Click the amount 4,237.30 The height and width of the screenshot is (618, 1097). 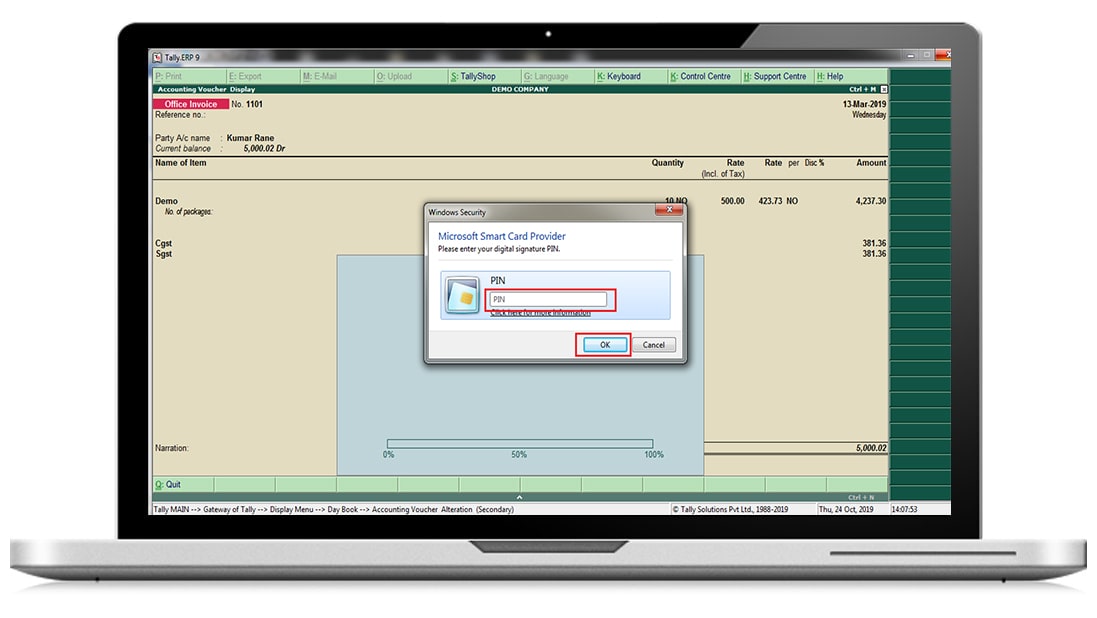tap(870, 201)
